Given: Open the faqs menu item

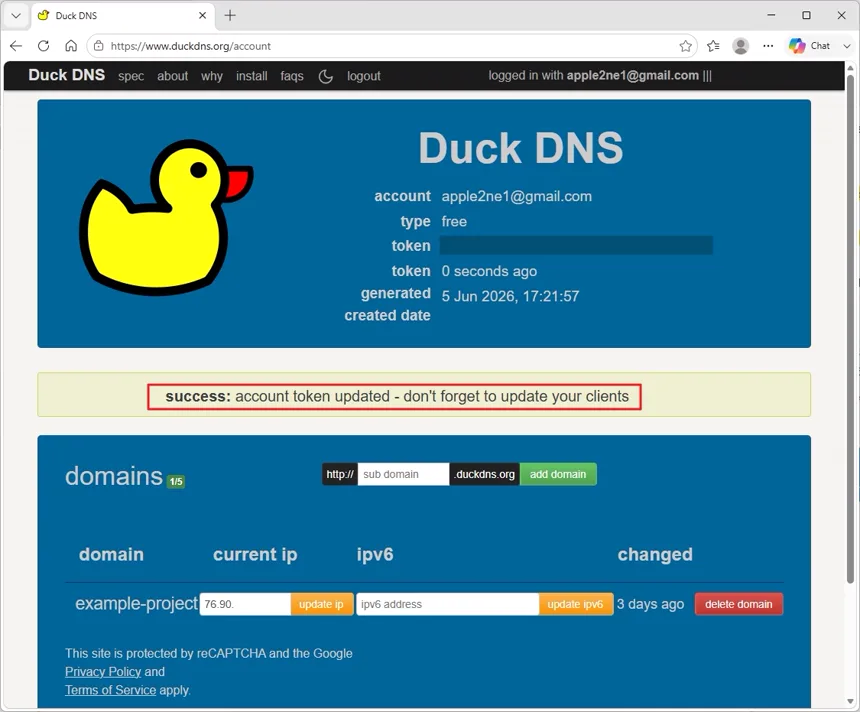Looking at the screenshot, I should [292, 76].
